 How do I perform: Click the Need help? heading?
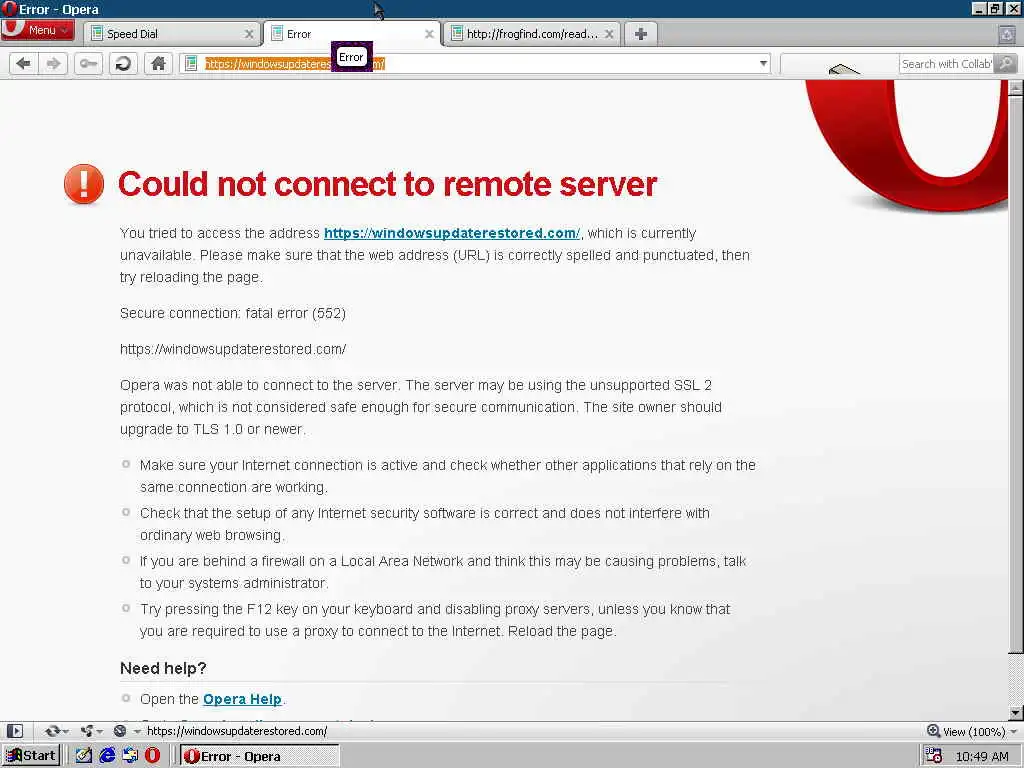click(x=163, y=668)
